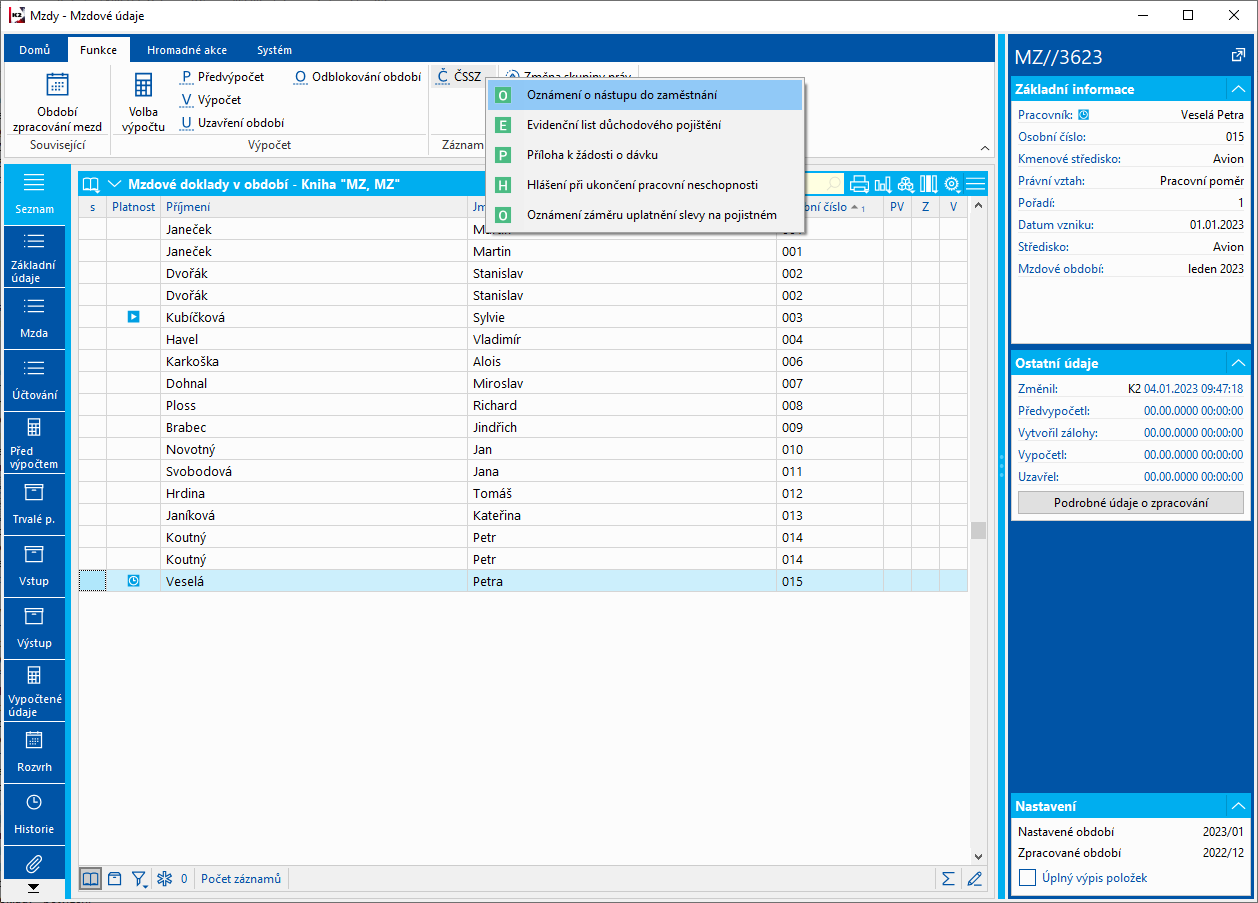Click Počet záznamů in status bar
The width and height of the screenshot is (1258, 903).
(x=241, y=879)
